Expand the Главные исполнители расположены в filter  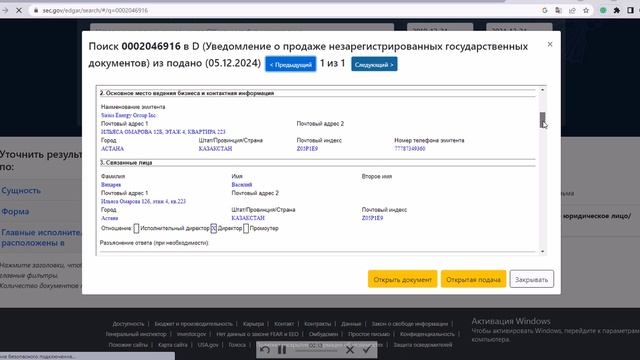41,238
